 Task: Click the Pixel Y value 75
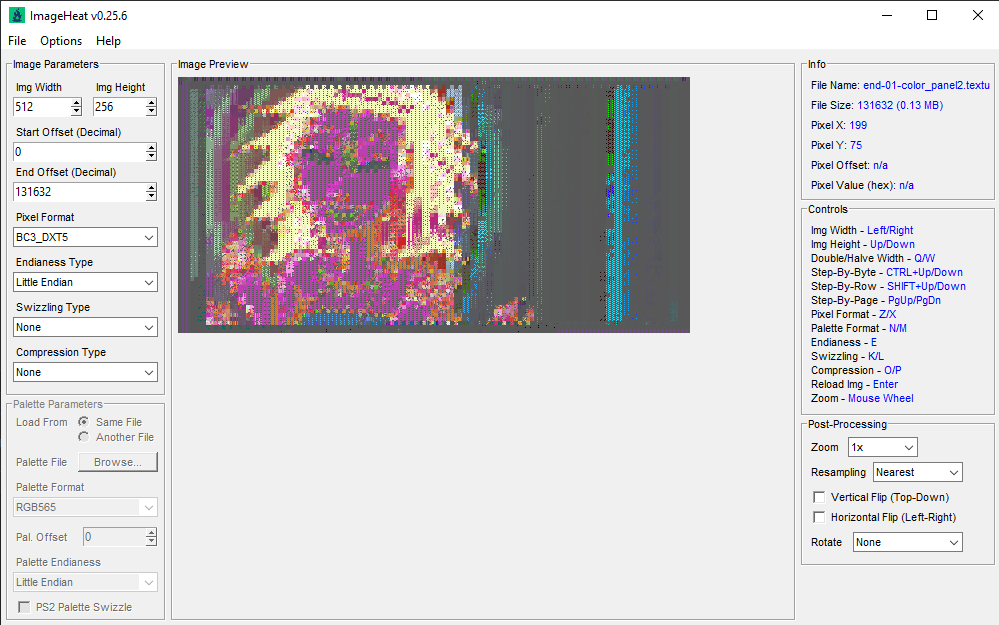point(856,145)
